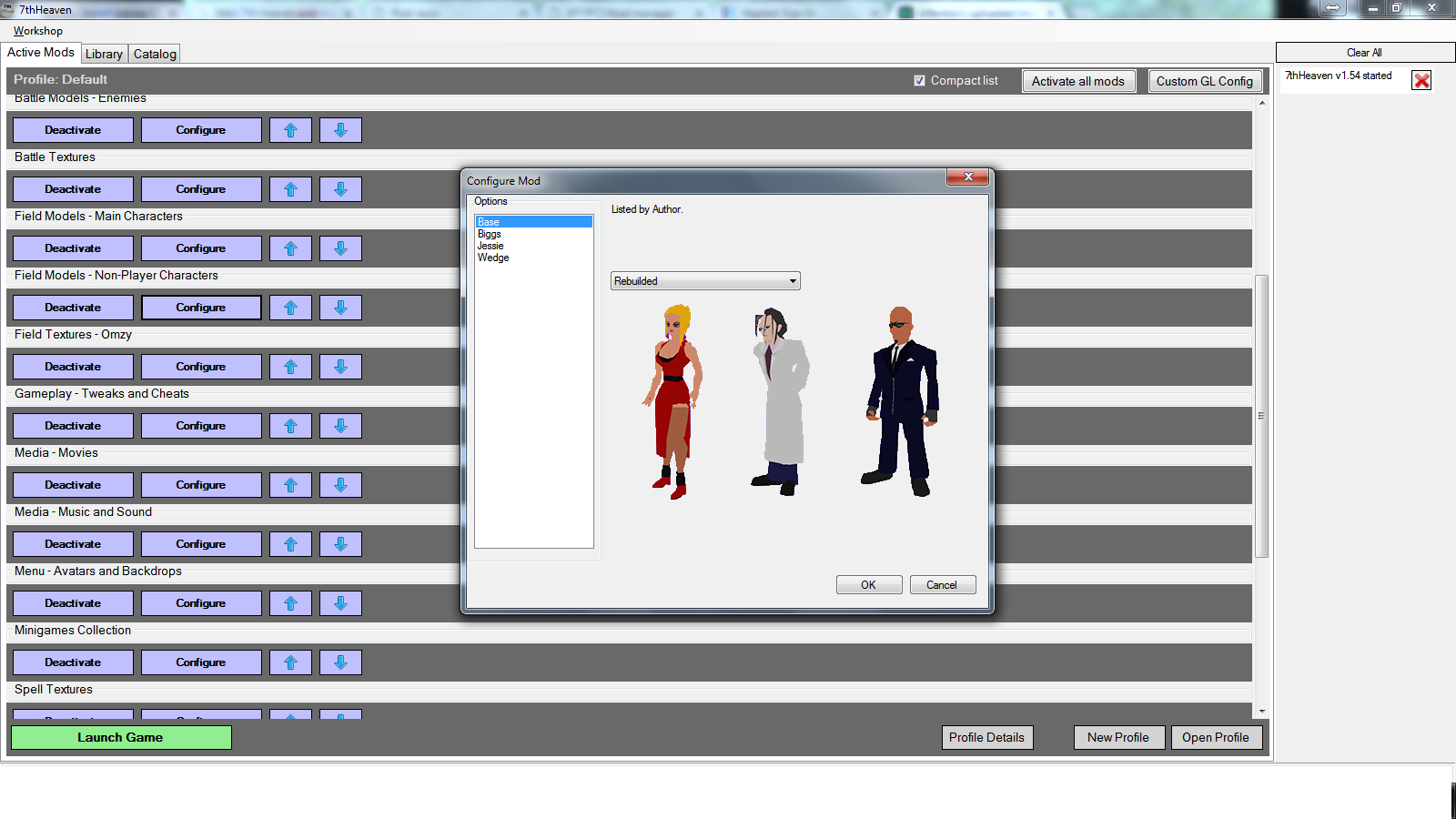Screen dimensions: 1456x819
Task: Switch to the Active Mods tab
Action: tap(41, 53)
